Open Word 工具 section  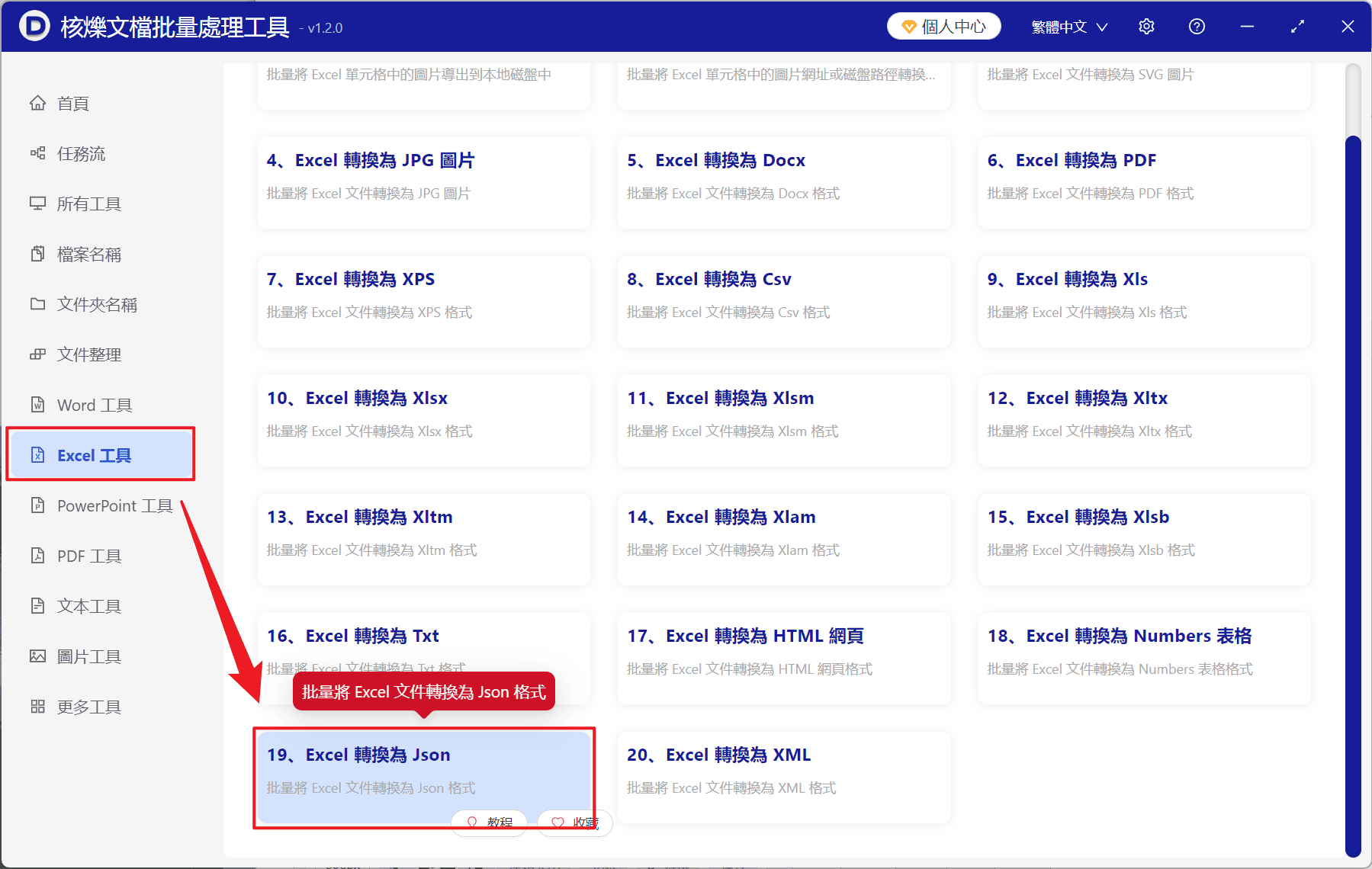pos(100,405)
